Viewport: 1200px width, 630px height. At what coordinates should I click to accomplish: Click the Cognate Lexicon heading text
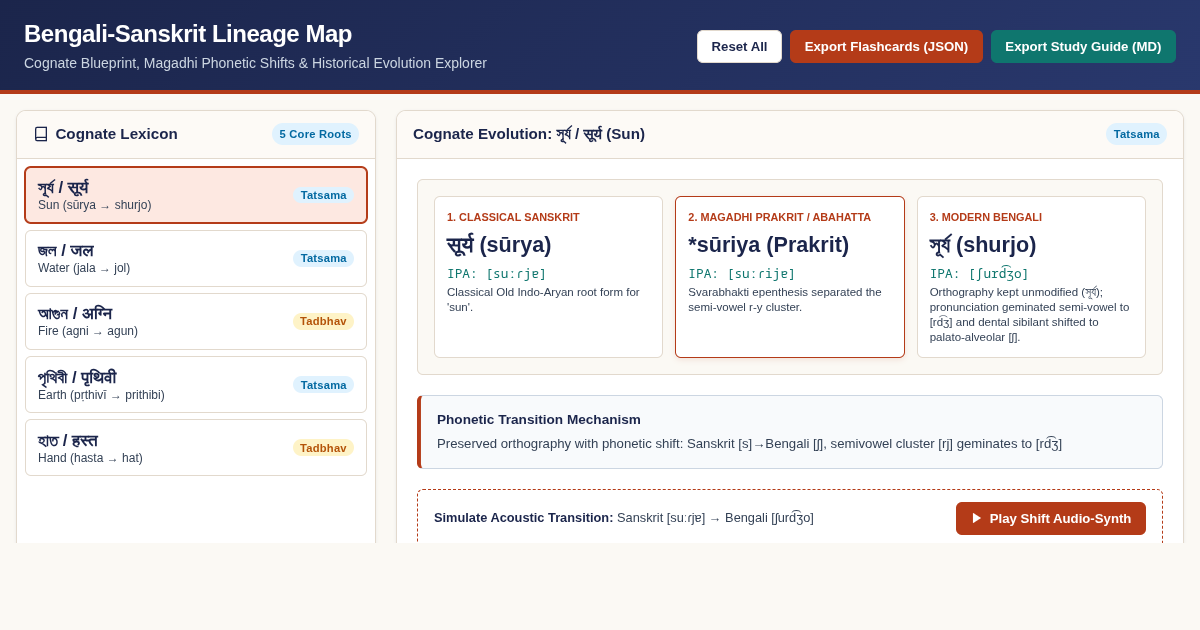coord(117,134)
